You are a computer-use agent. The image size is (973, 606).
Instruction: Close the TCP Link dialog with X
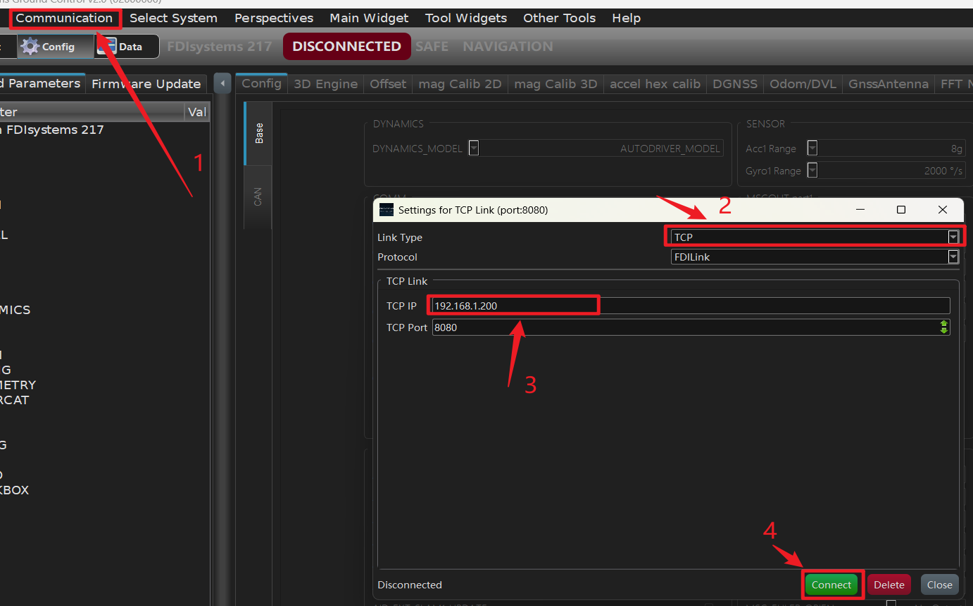pos(943,210)
